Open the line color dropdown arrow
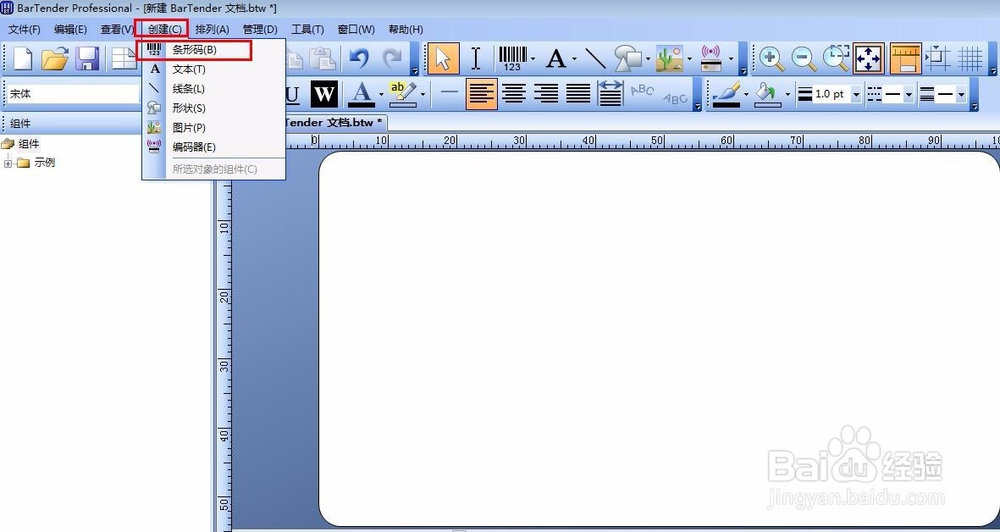Image resolution: width=1000 pixels, height=532 pixels. 746,94
